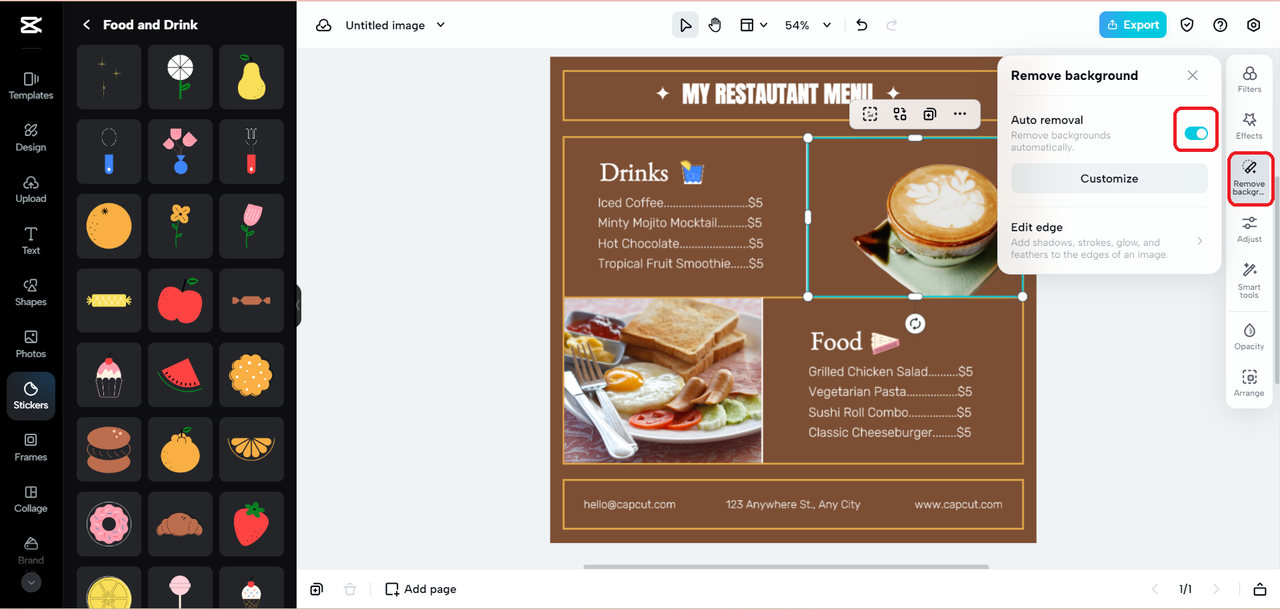Open more options in floating toolbar
The height and width of the screenshot is (609, 1280).
tap(960, 114)
